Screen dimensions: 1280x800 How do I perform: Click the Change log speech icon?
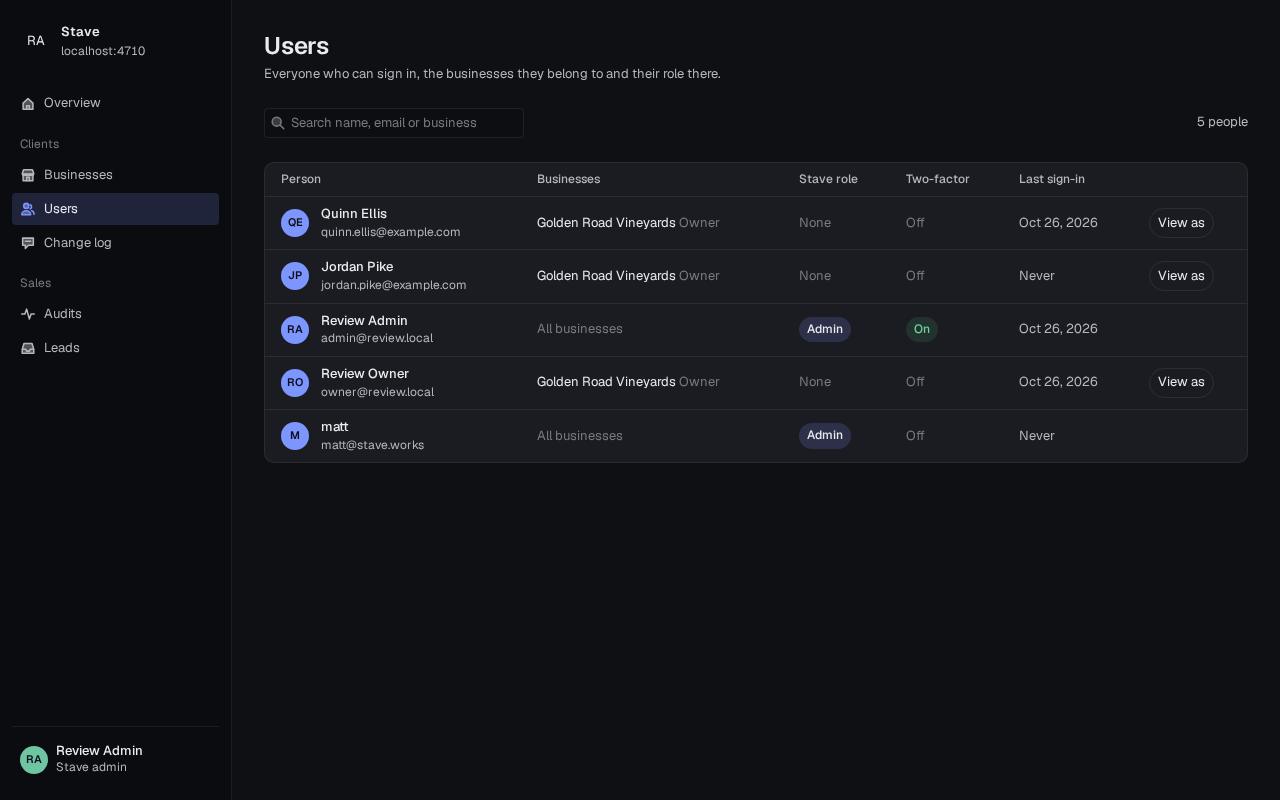28,243
